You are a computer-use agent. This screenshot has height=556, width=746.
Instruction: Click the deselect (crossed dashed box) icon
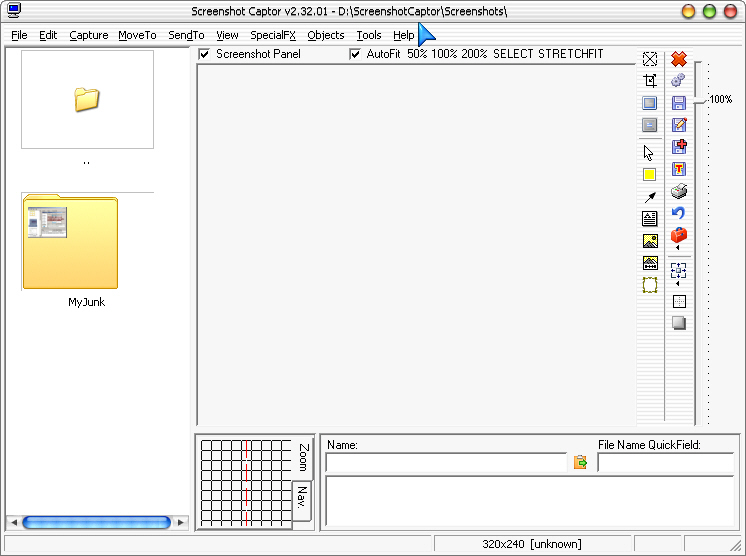[x=649, y=59]
